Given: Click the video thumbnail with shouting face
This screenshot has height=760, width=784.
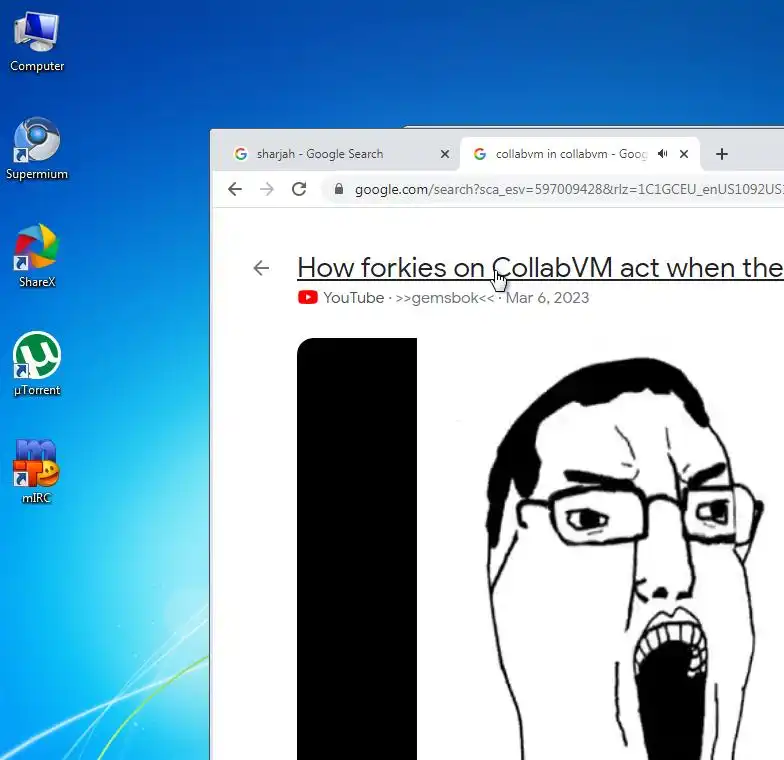Looking at the screenshot, I should point(540,548).
